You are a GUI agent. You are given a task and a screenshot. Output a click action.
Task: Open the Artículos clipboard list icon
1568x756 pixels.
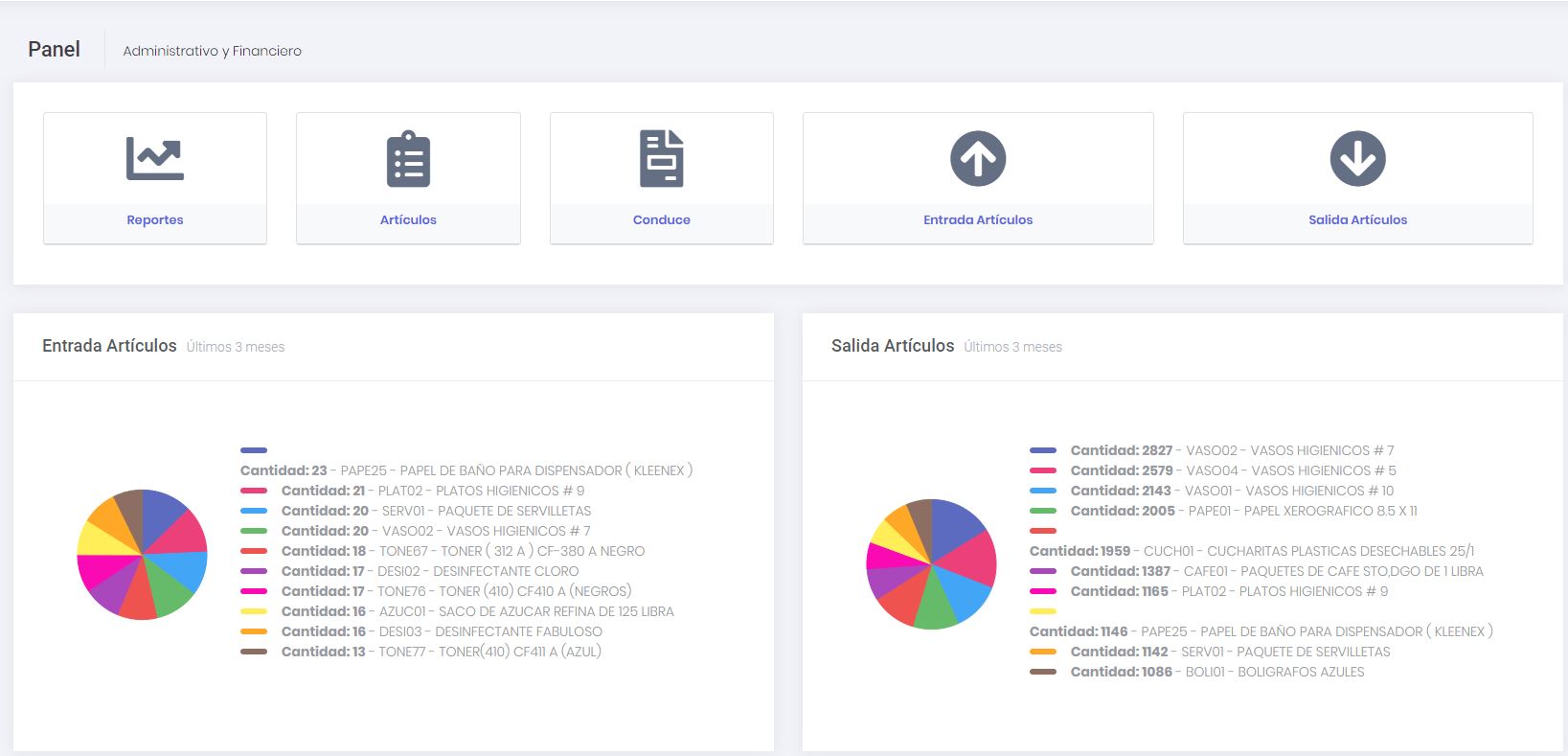(408, 159)
